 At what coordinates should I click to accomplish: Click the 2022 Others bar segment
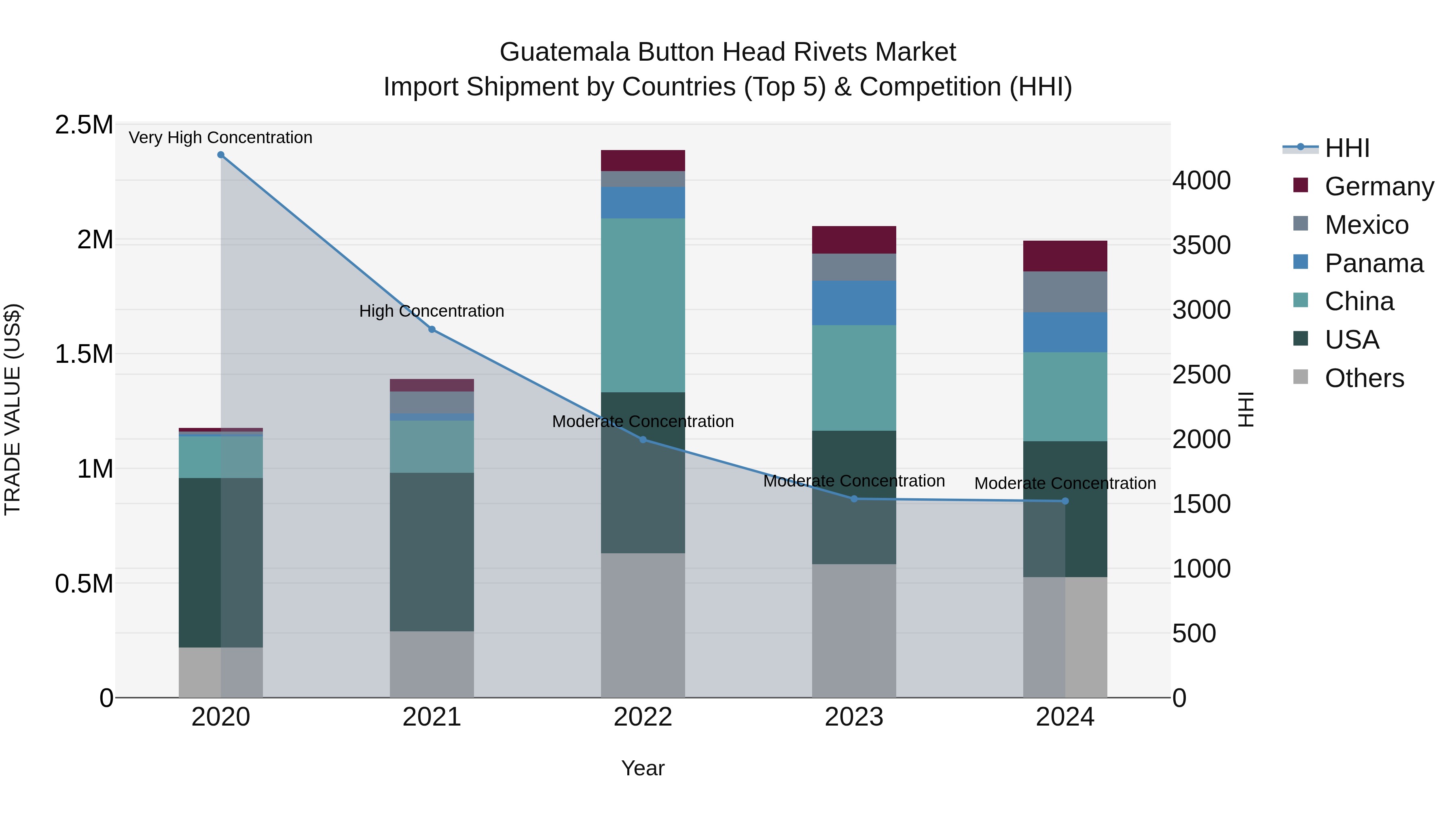pos(643,625)
